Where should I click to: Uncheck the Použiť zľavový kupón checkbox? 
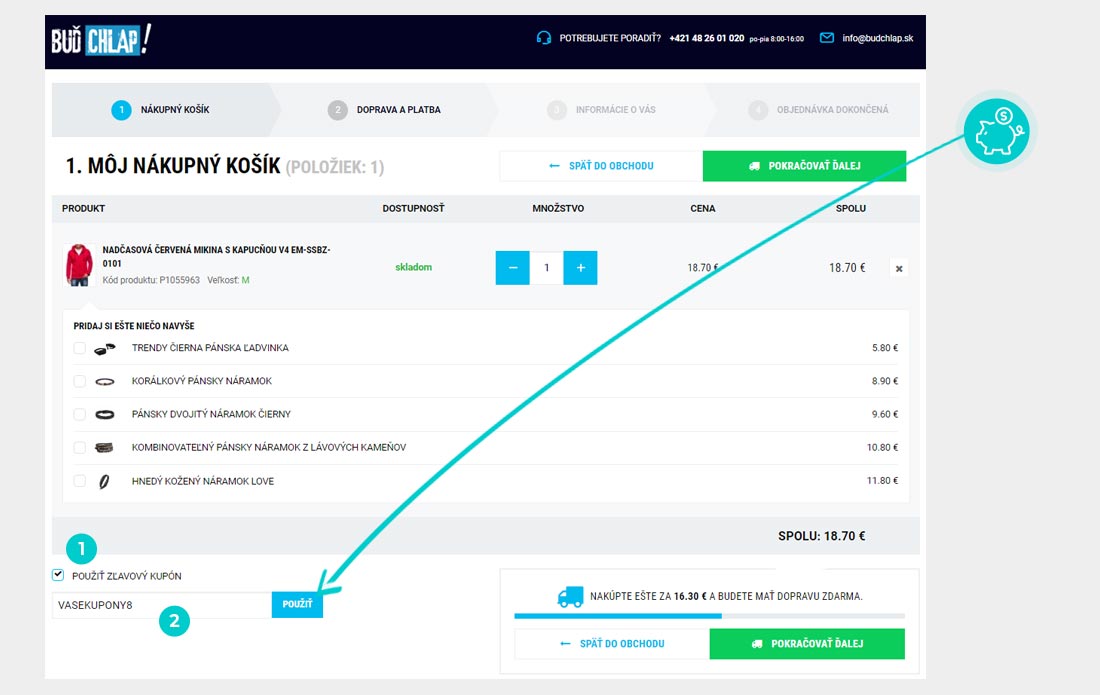(x=58, y=575)
